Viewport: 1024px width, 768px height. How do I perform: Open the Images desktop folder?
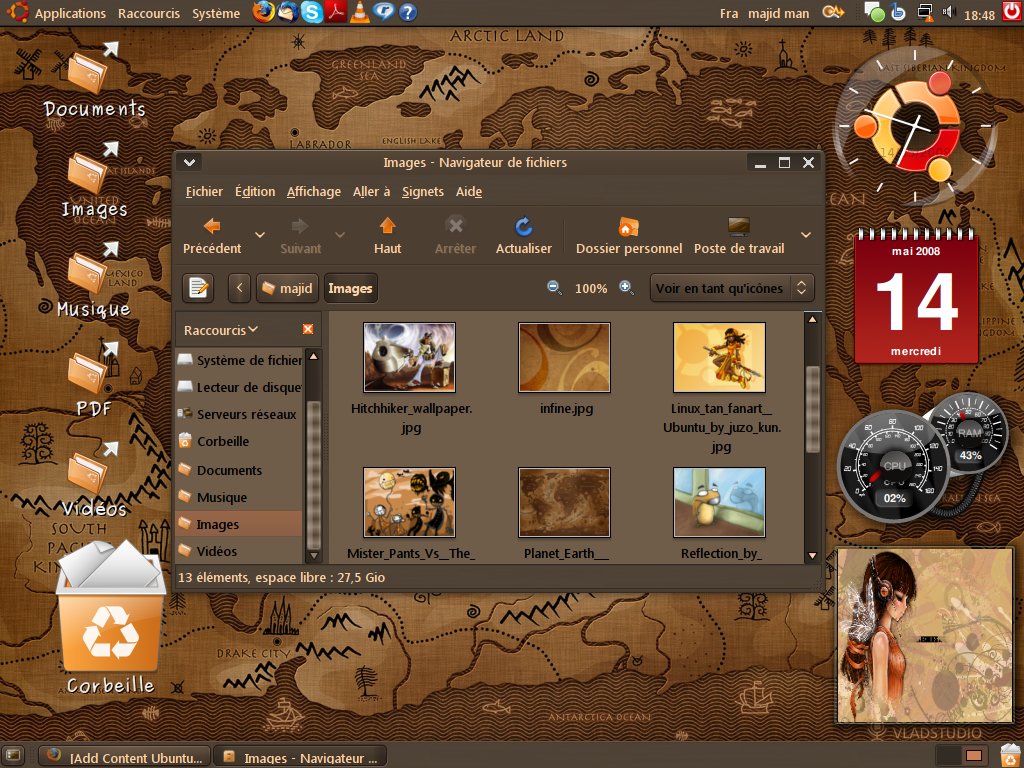pos(94,182)
